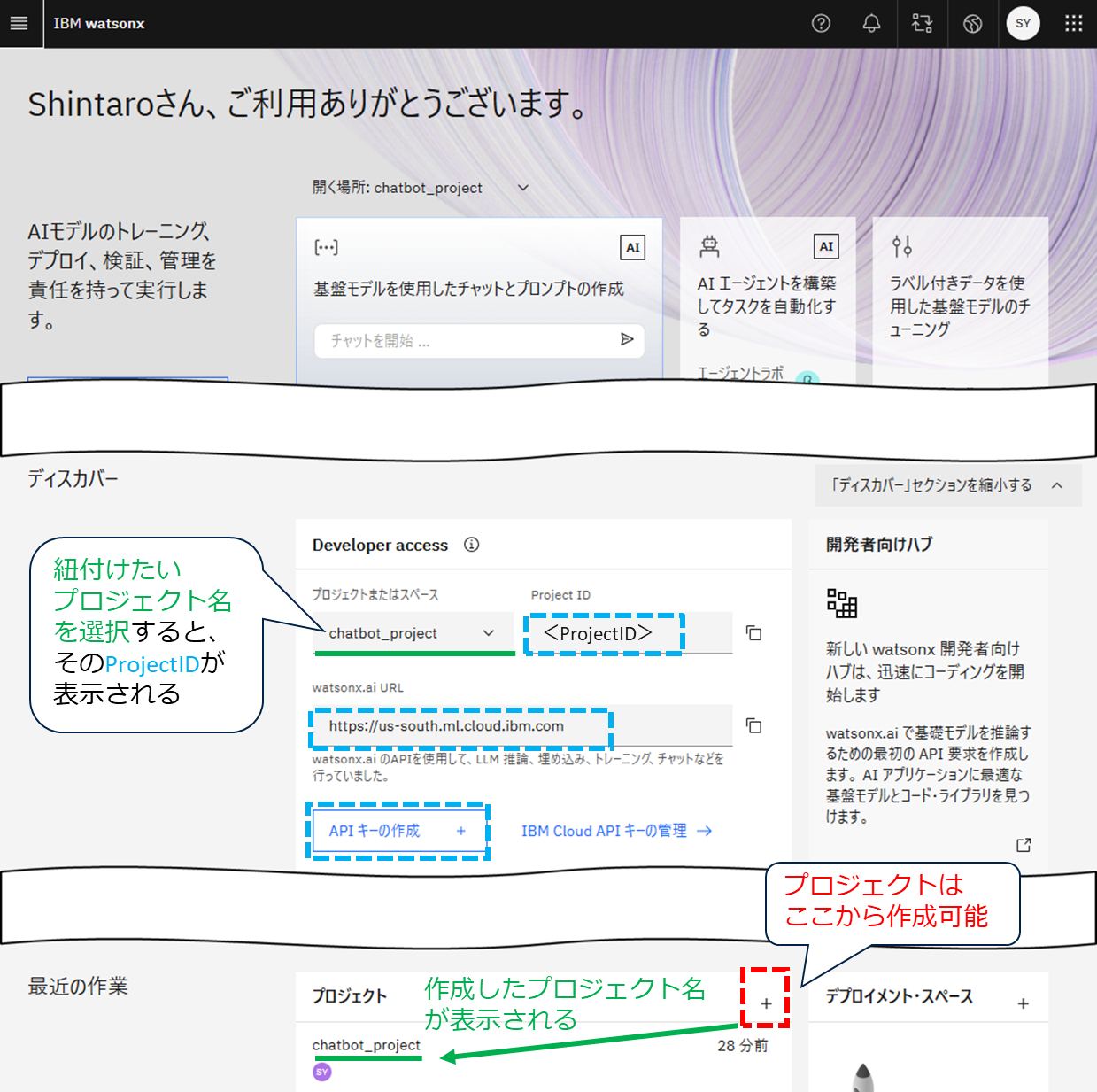This screenshot has width=1097, height=1092.
Task: Click the developer hub blocks icon
Action: pos(842,603)
